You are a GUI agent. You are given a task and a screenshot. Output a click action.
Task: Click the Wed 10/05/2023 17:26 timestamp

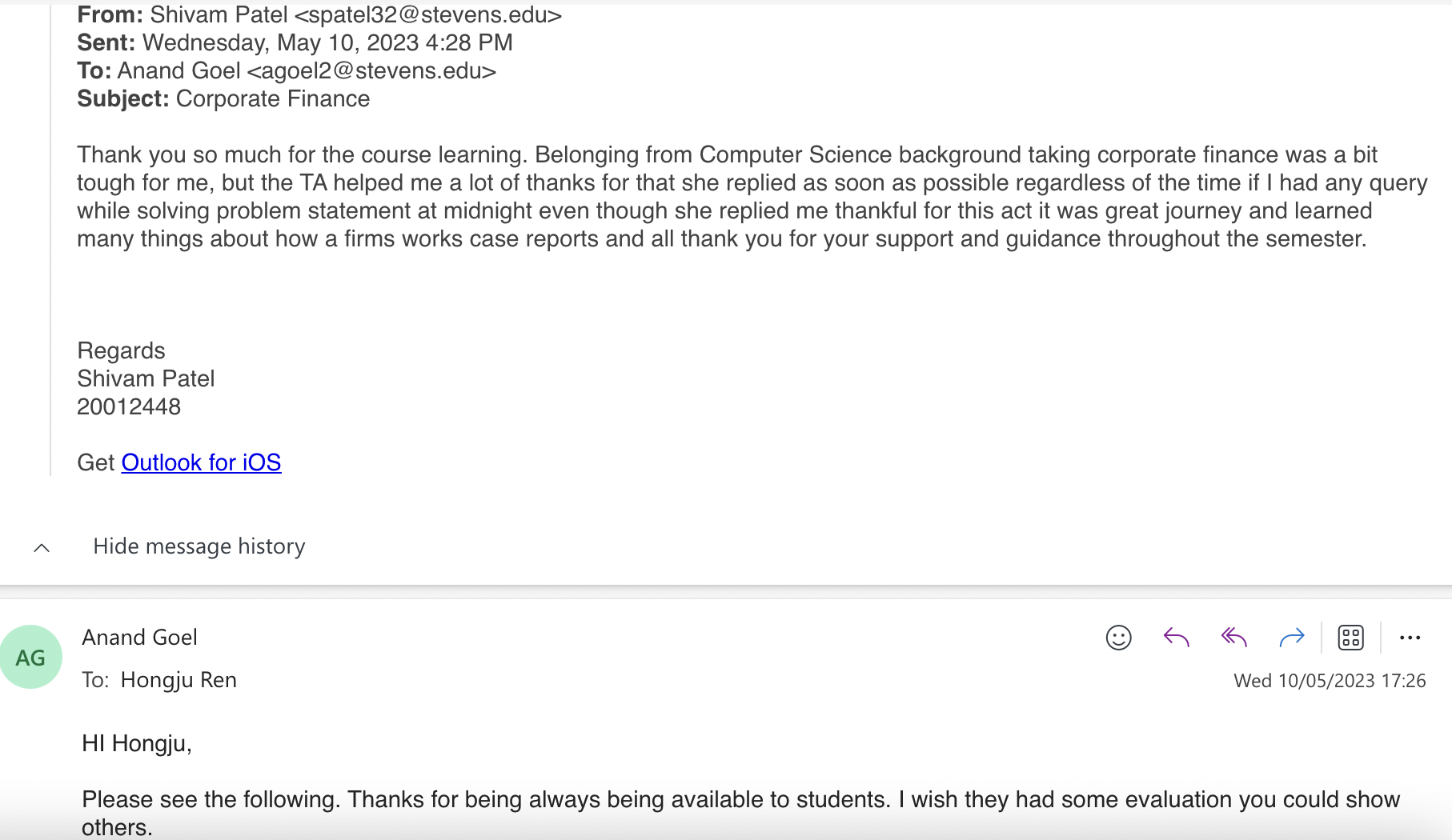(x=1330, y=681)
